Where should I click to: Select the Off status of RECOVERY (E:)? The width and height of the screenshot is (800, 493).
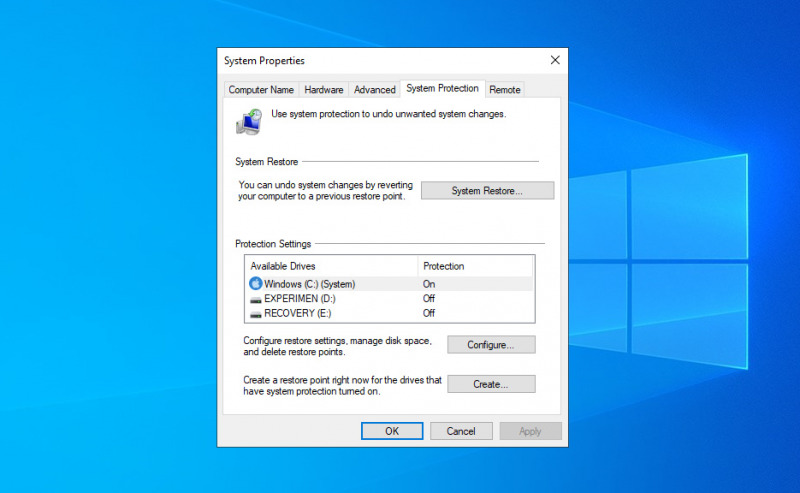(x=429, y=313)
